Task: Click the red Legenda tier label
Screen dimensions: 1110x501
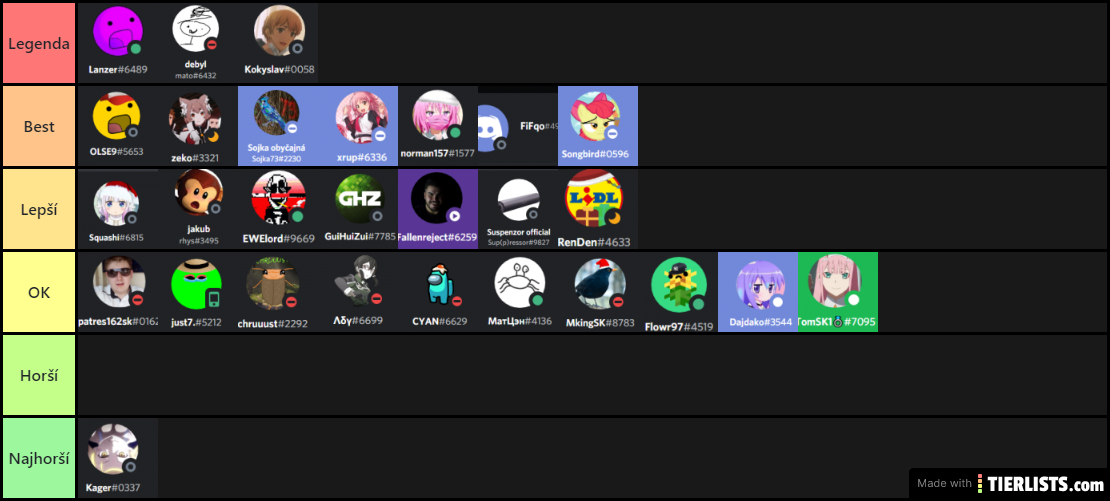Action: [x=39, y=43]
